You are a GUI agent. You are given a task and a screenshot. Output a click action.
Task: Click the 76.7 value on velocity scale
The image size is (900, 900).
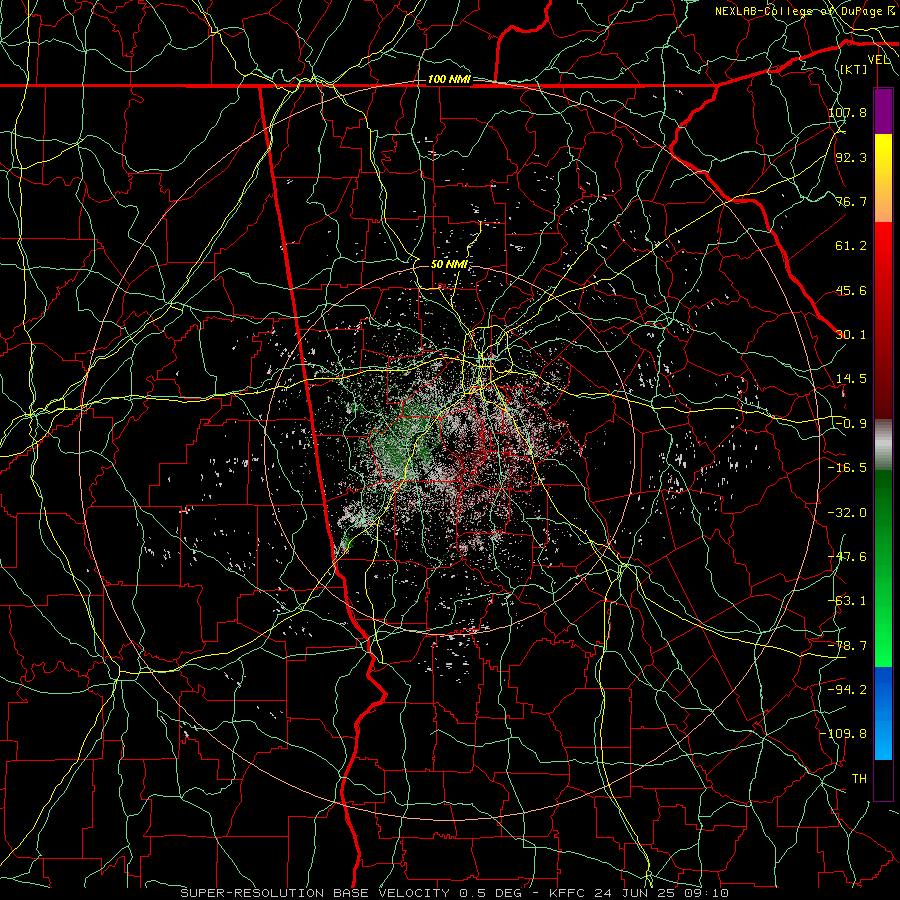coord(851,201)
